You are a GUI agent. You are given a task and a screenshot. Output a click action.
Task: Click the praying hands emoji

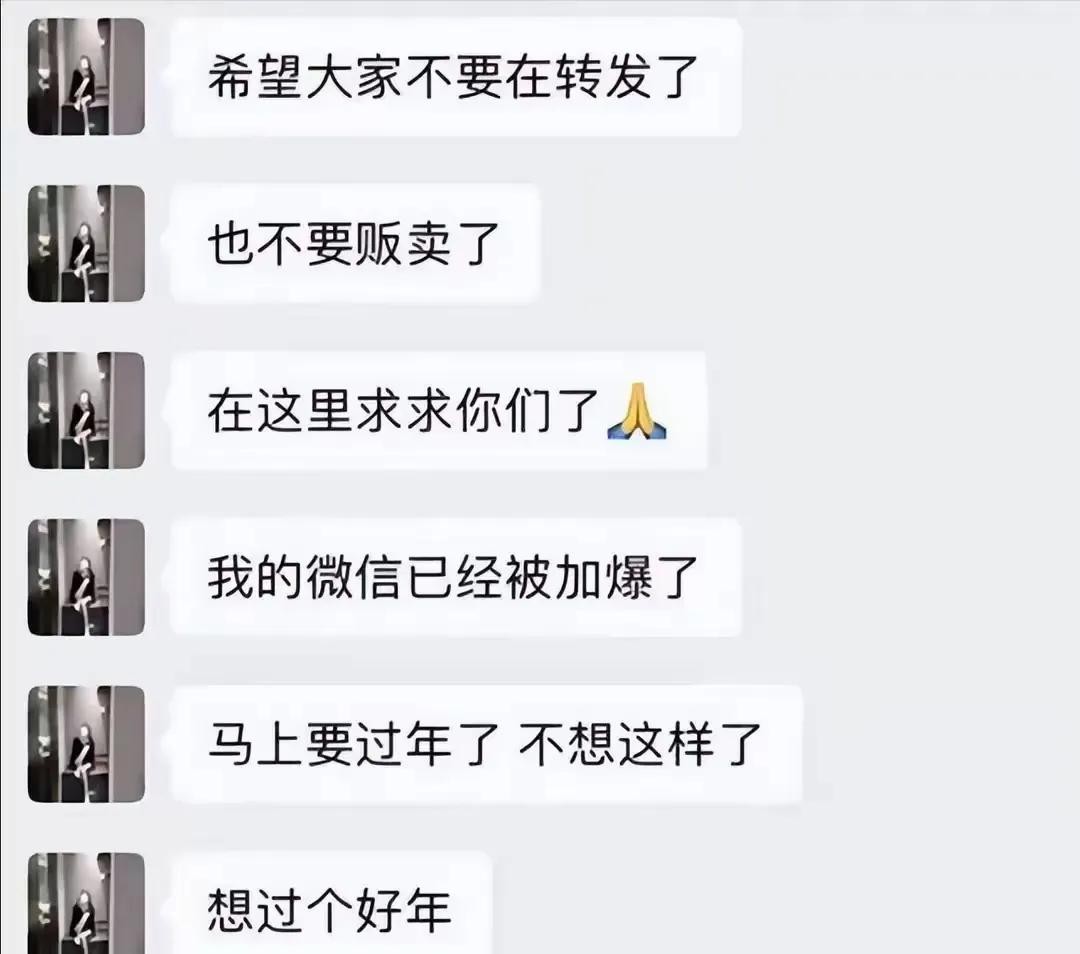tap(636, 411)
